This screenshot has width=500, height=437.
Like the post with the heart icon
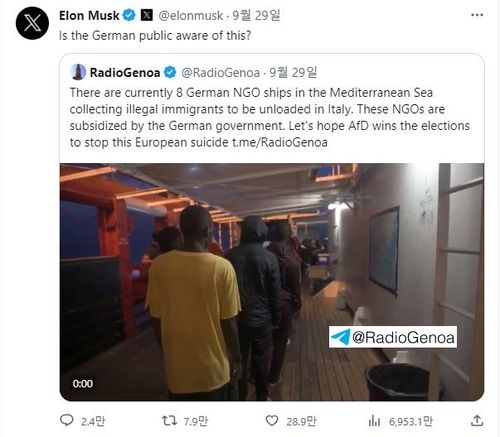click(x=272, y=421)
